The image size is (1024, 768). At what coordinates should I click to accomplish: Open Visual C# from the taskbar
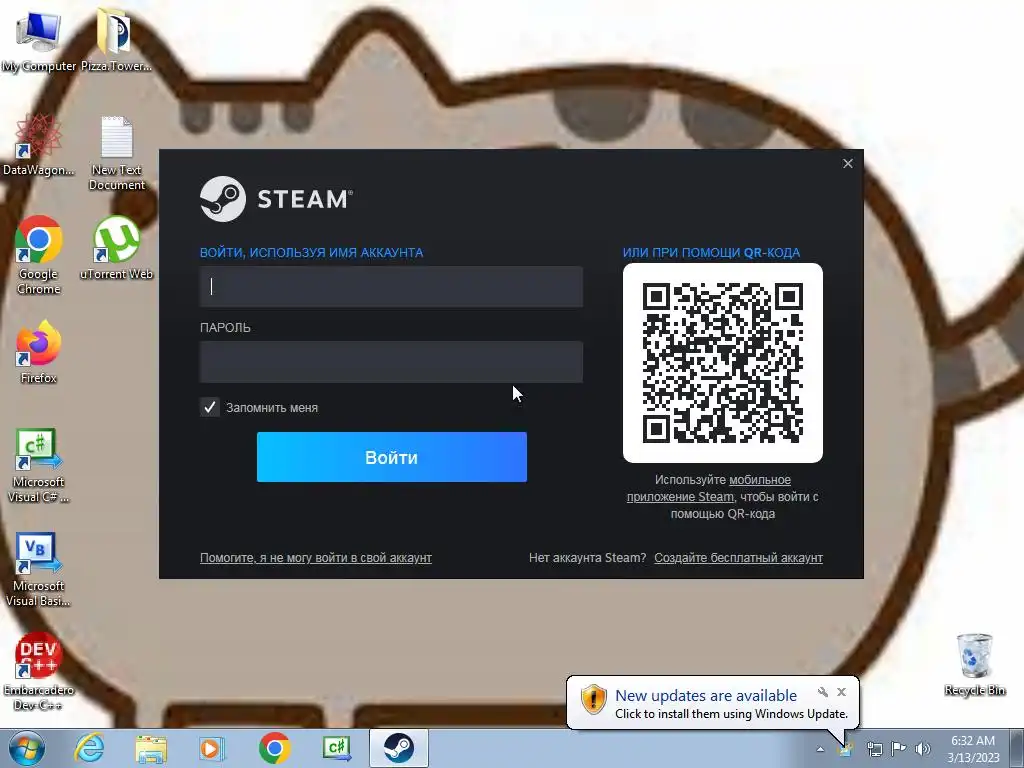click(337, 748)
